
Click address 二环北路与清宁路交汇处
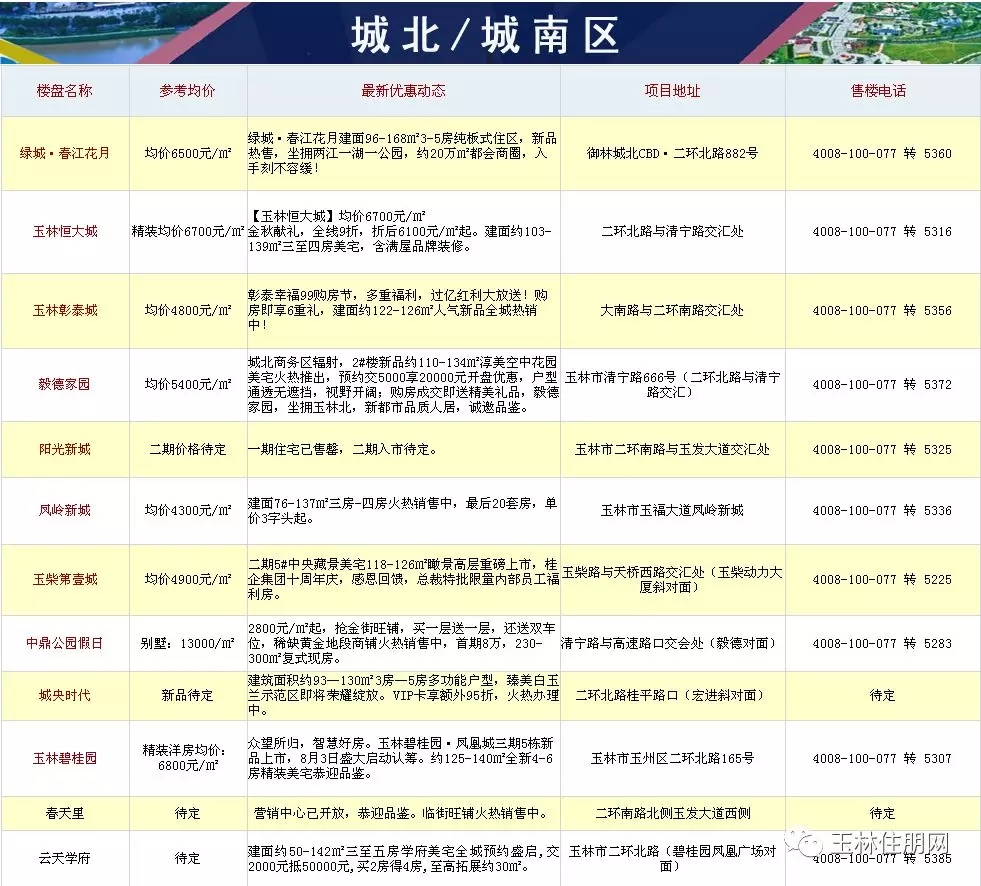pyautogui.click(x=673, y=232)
